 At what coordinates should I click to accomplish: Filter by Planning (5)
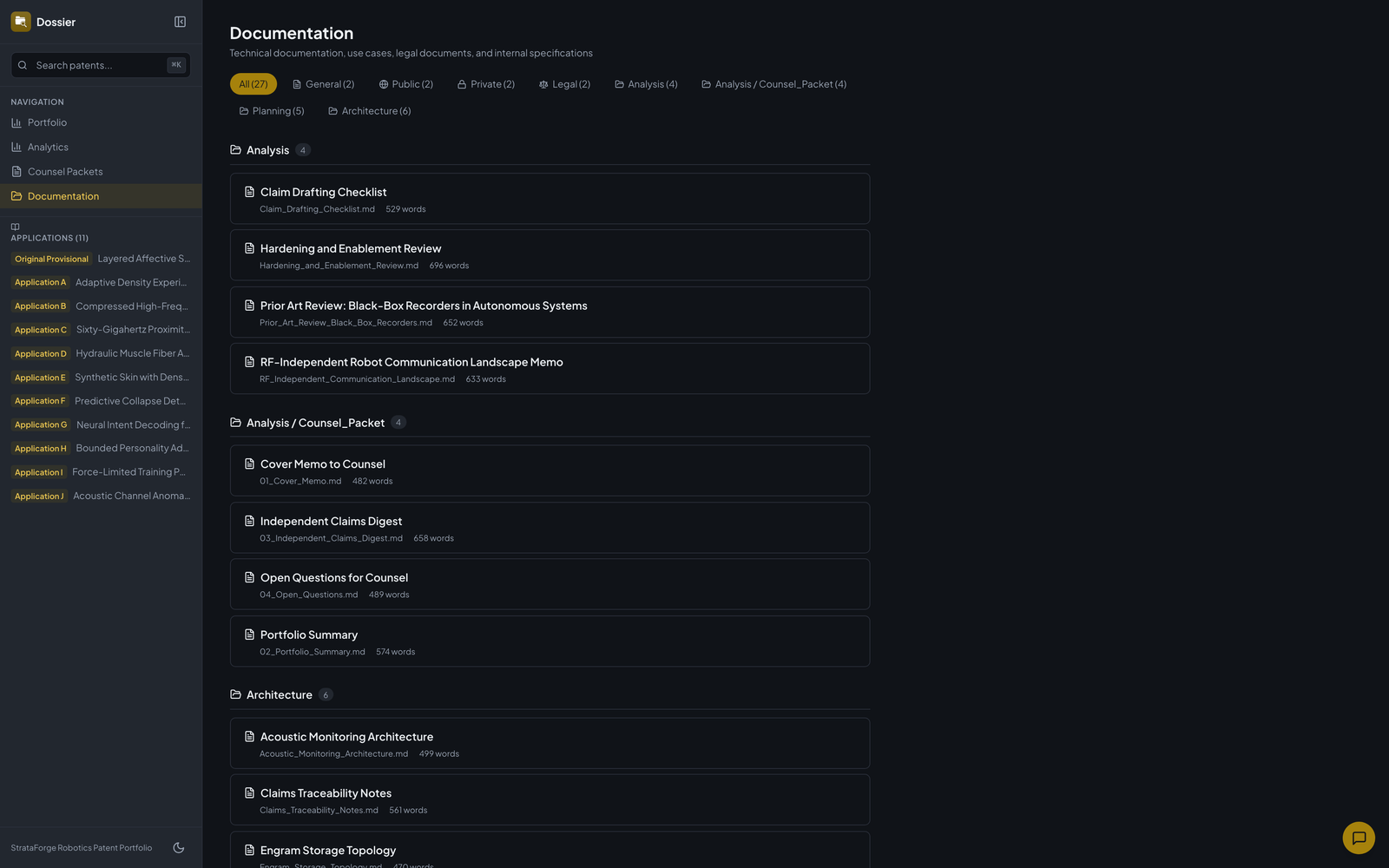272,111
